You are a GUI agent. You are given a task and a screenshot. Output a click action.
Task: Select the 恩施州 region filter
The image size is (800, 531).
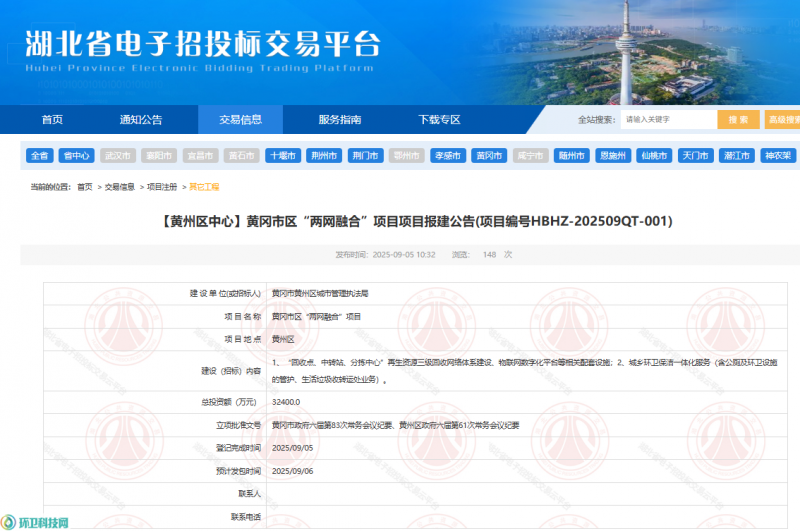[x=613, y=156]
